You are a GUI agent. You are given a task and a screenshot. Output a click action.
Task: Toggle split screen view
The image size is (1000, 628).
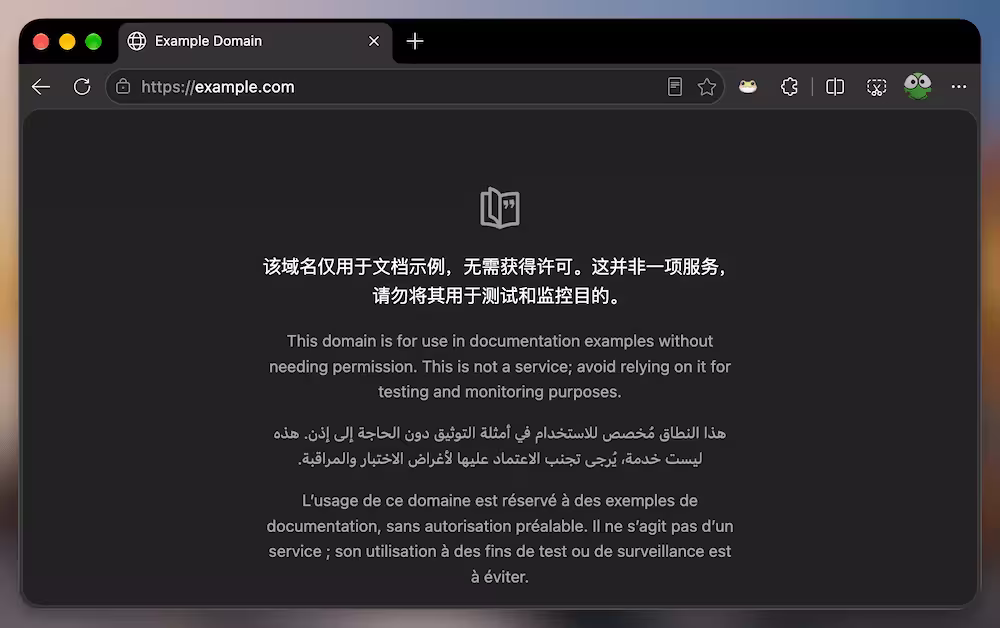tap(835, 87)
